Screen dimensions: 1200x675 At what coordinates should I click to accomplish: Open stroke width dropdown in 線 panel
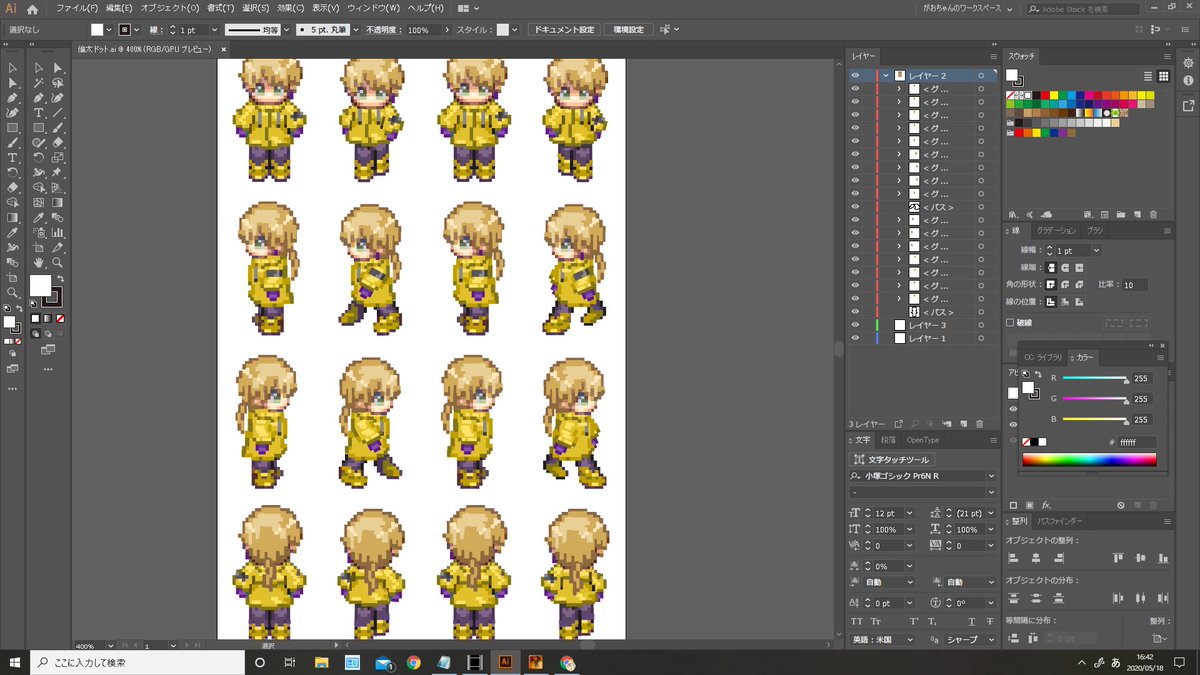[1096, 250]
